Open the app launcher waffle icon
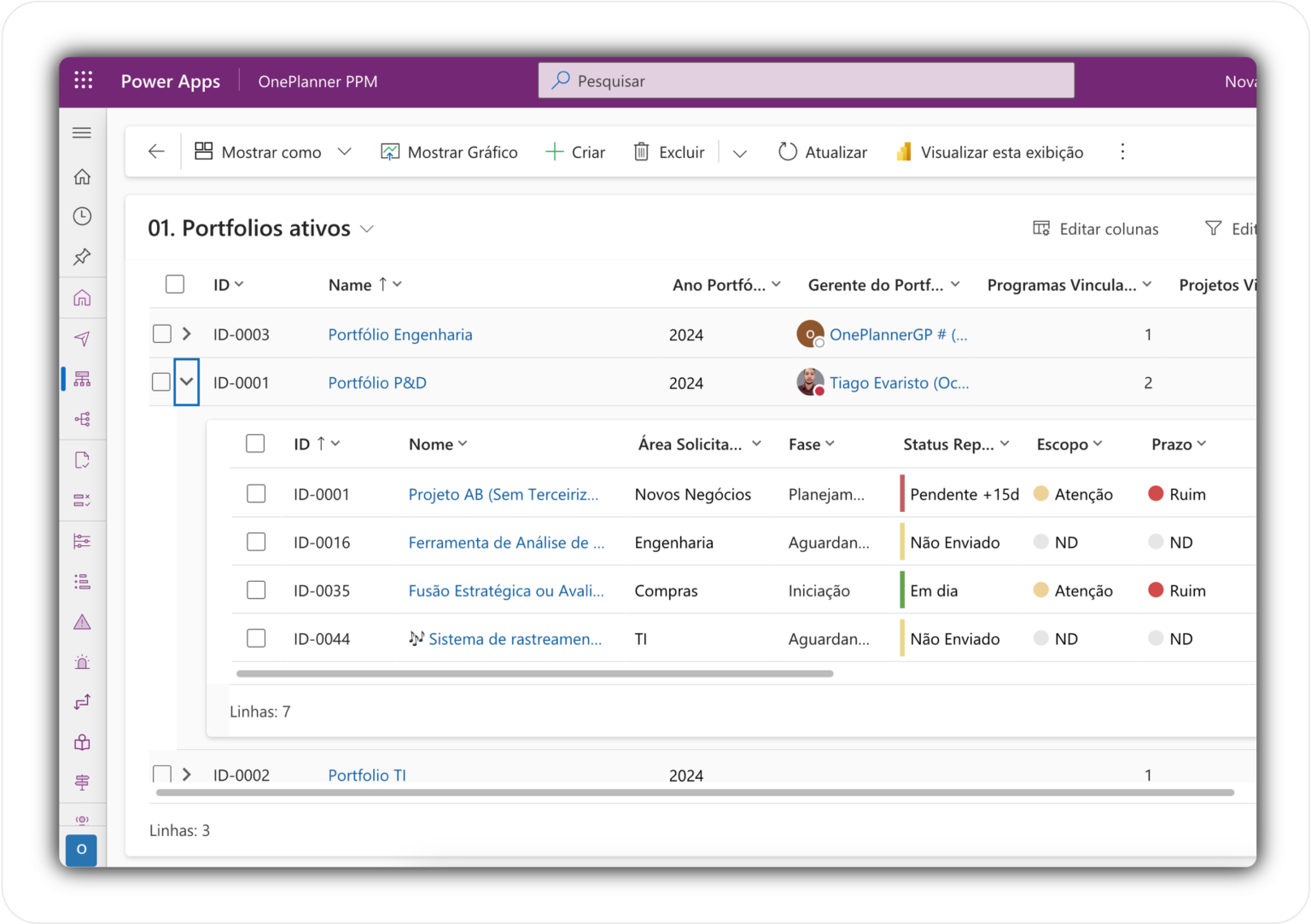This screenshot has height=924, width=1311. 83,81
